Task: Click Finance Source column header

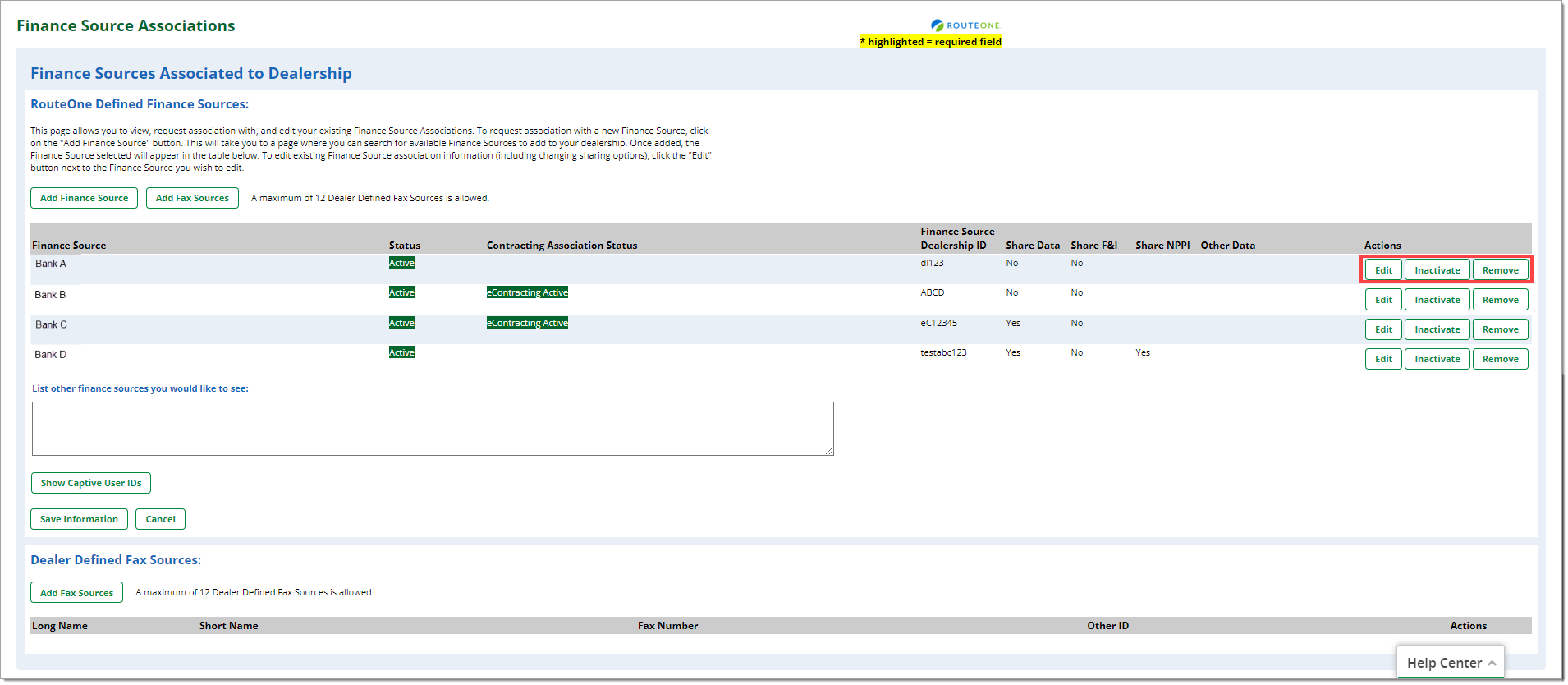Action: 69,246
